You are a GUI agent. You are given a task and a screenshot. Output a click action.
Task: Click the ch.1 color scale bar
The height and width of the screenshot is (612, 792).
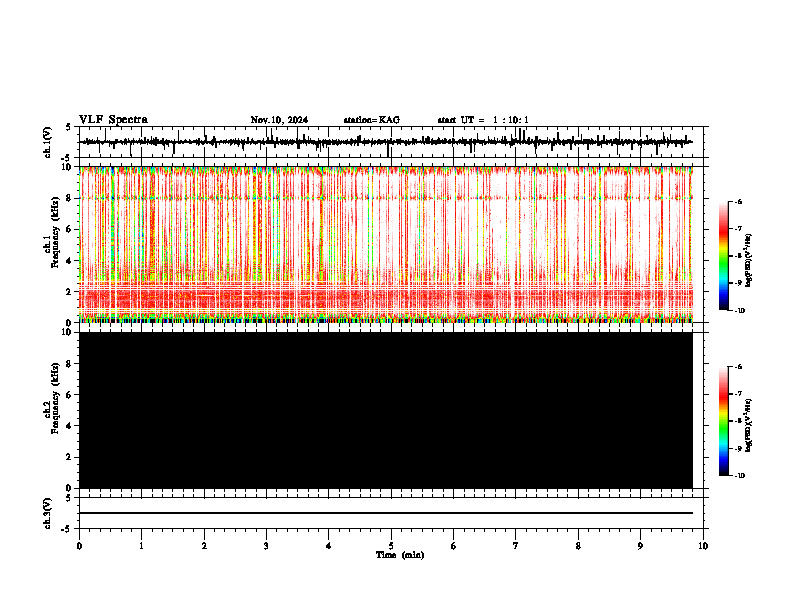[724, 256]
